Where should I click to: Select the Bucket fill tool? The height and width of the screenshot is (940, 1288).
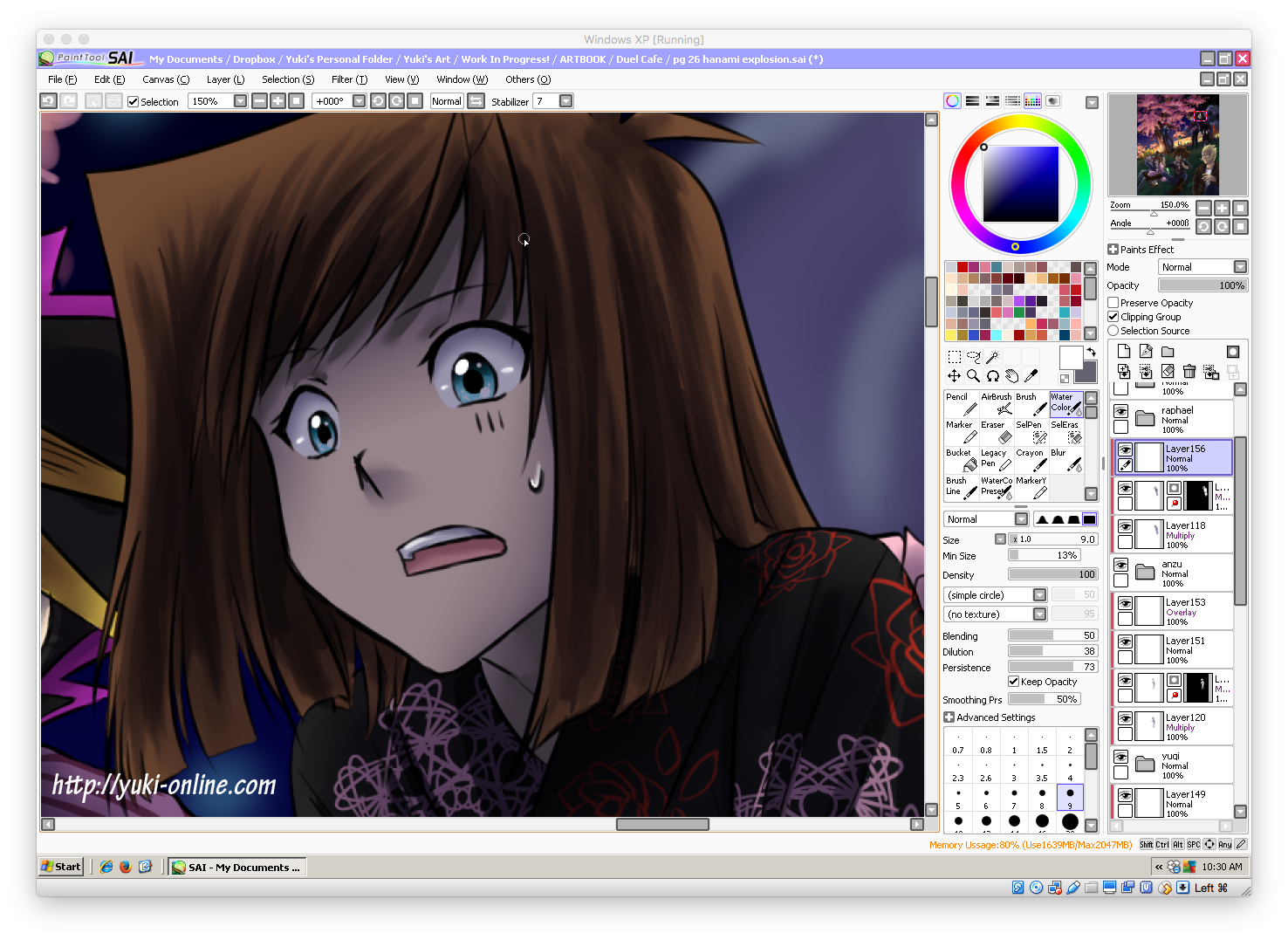tap(962, 460)
